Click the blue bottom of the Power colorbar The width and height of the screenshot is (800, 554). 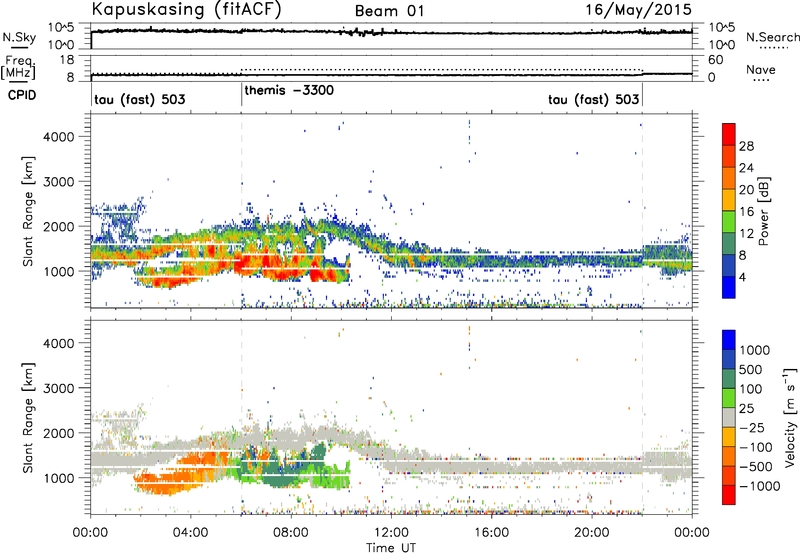click(x=729, y=287)
